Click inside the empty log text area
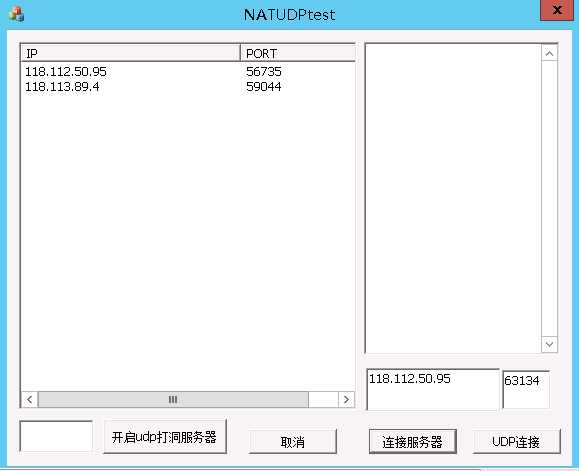This screenshot has height=471, width=579. tap(453, 198)
